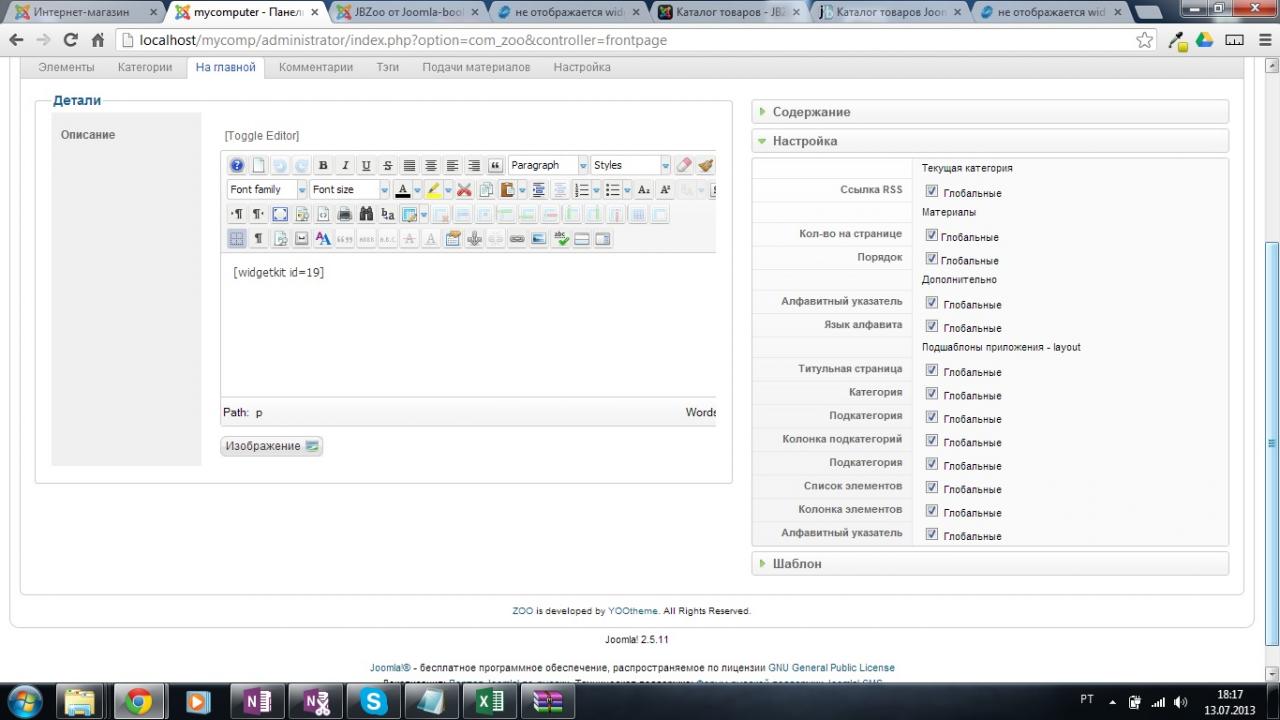Image resolution: width=1280 pixels, height=720 pixels.
Task: Toggle Глобальные checkbox for Ссылка RSS
Action: coord(932,191)
